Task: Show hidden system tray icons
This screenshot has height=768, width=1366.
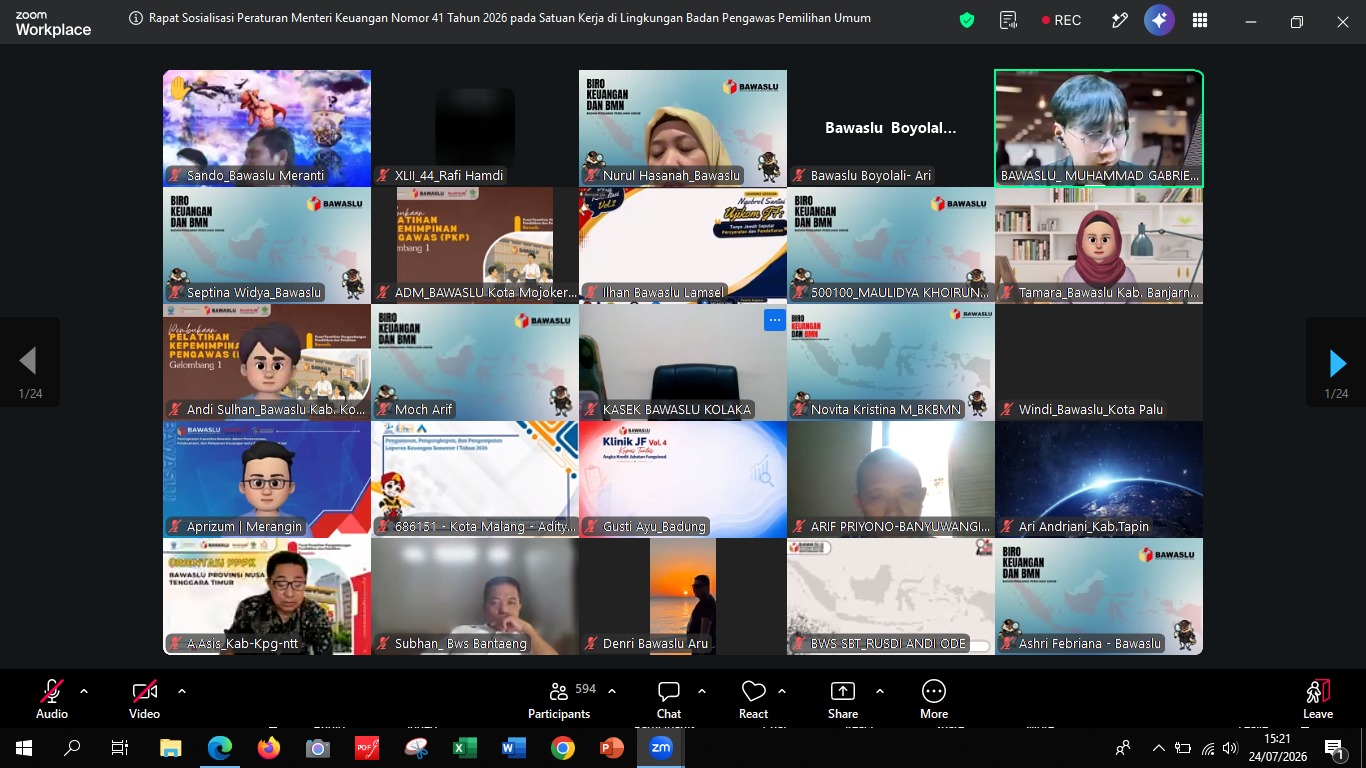Action: [1159, 748]
